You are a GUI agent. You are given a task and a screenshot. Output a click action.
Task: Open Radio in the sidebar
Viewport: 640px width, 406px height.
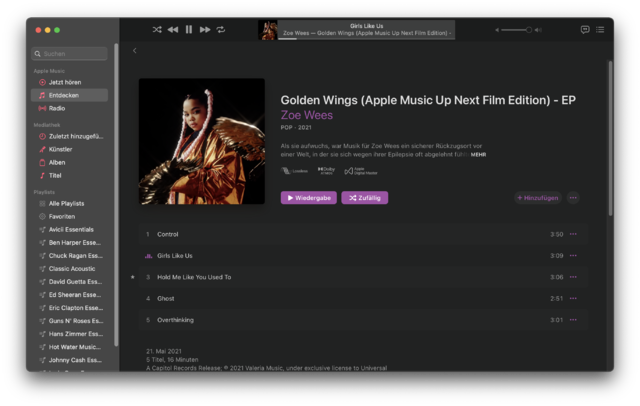point(69,108)
